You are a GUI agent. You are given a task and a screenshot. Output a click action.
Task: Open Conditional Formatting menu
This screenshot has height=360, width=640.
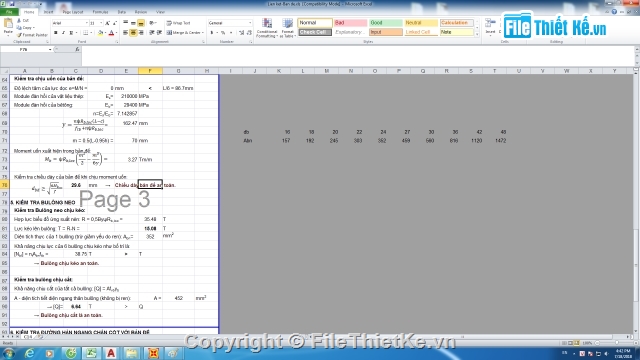point(267,28)
